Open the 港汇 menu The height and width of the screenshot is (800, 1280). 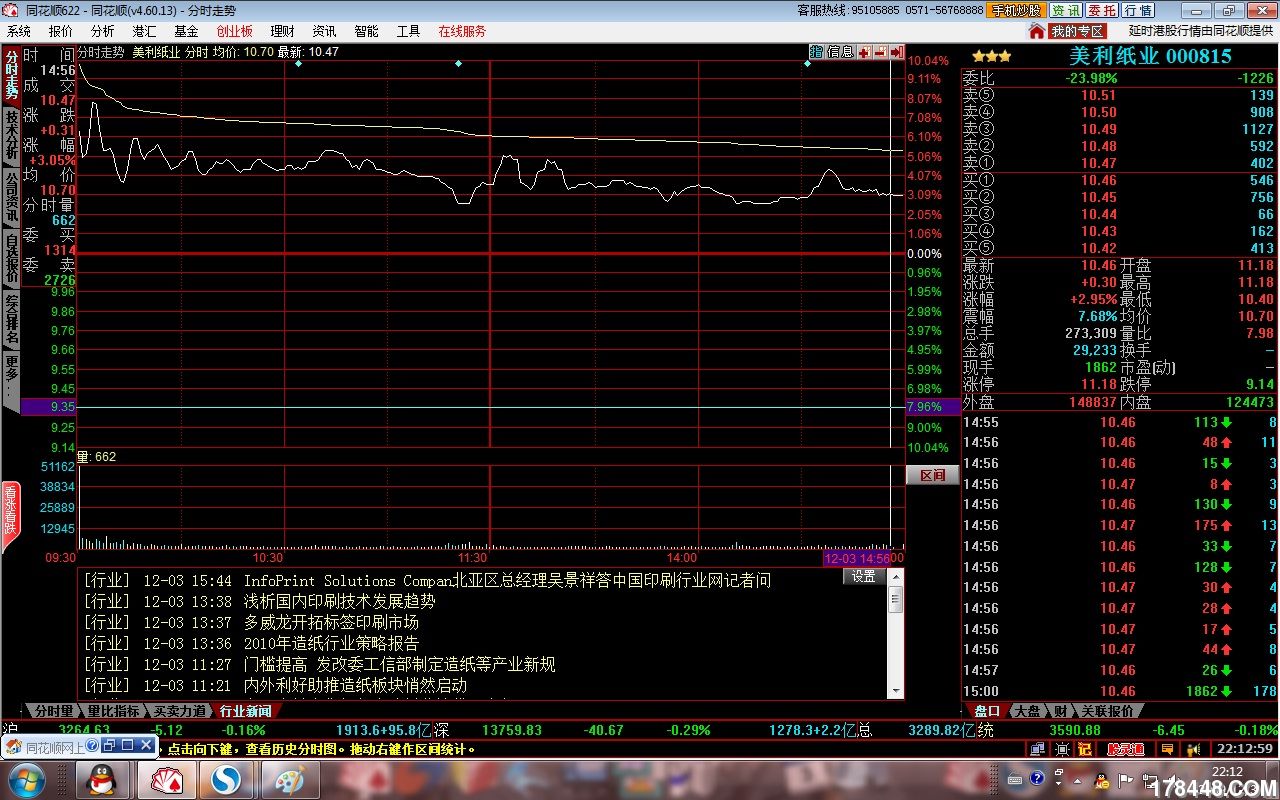tap(144, 31)
